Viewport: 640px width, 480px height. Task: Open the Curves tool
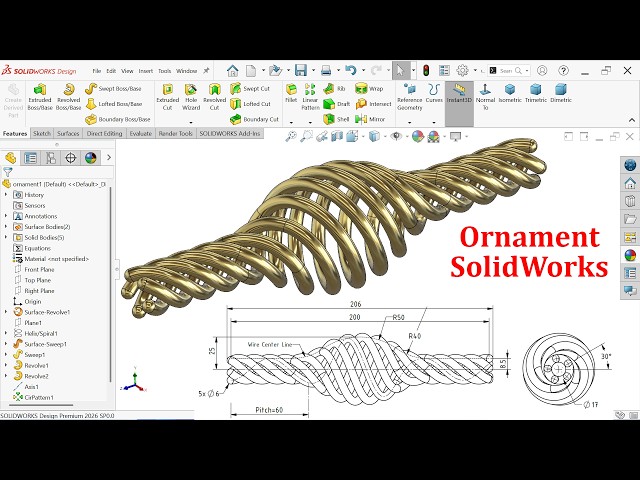[434, 93]
